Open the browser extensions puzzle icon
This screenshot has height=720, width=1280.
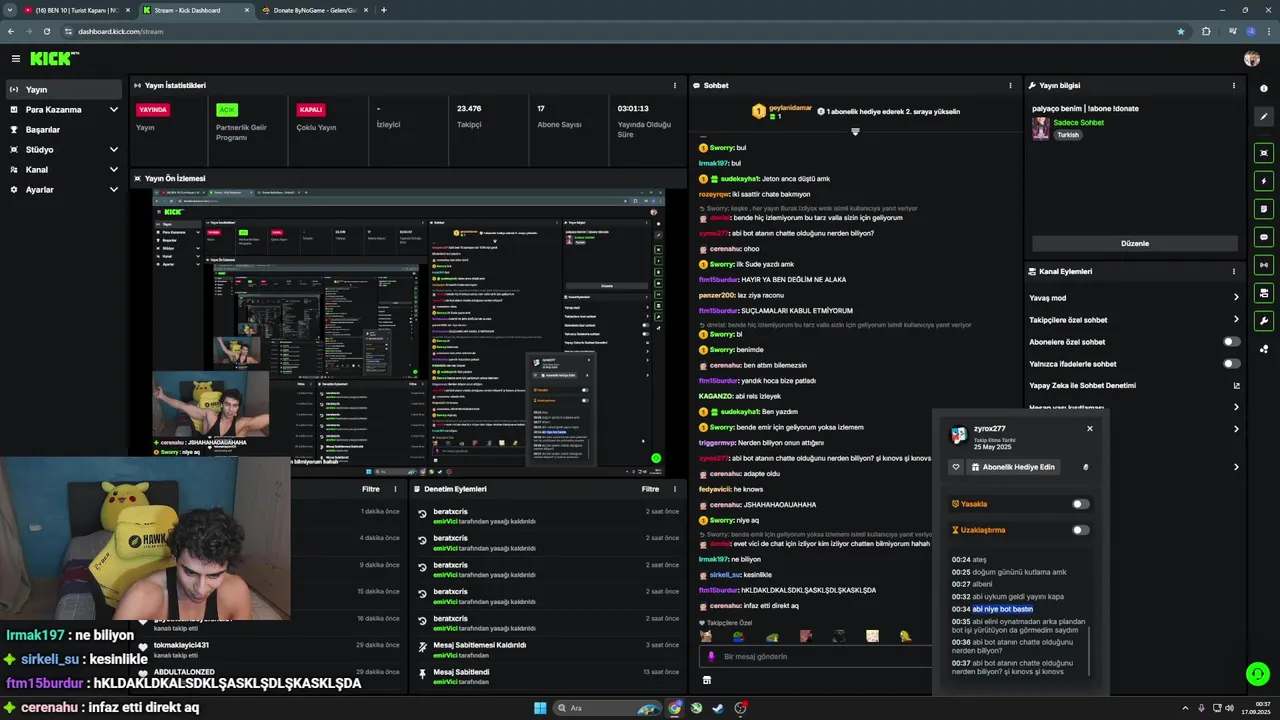(1206, 31)
